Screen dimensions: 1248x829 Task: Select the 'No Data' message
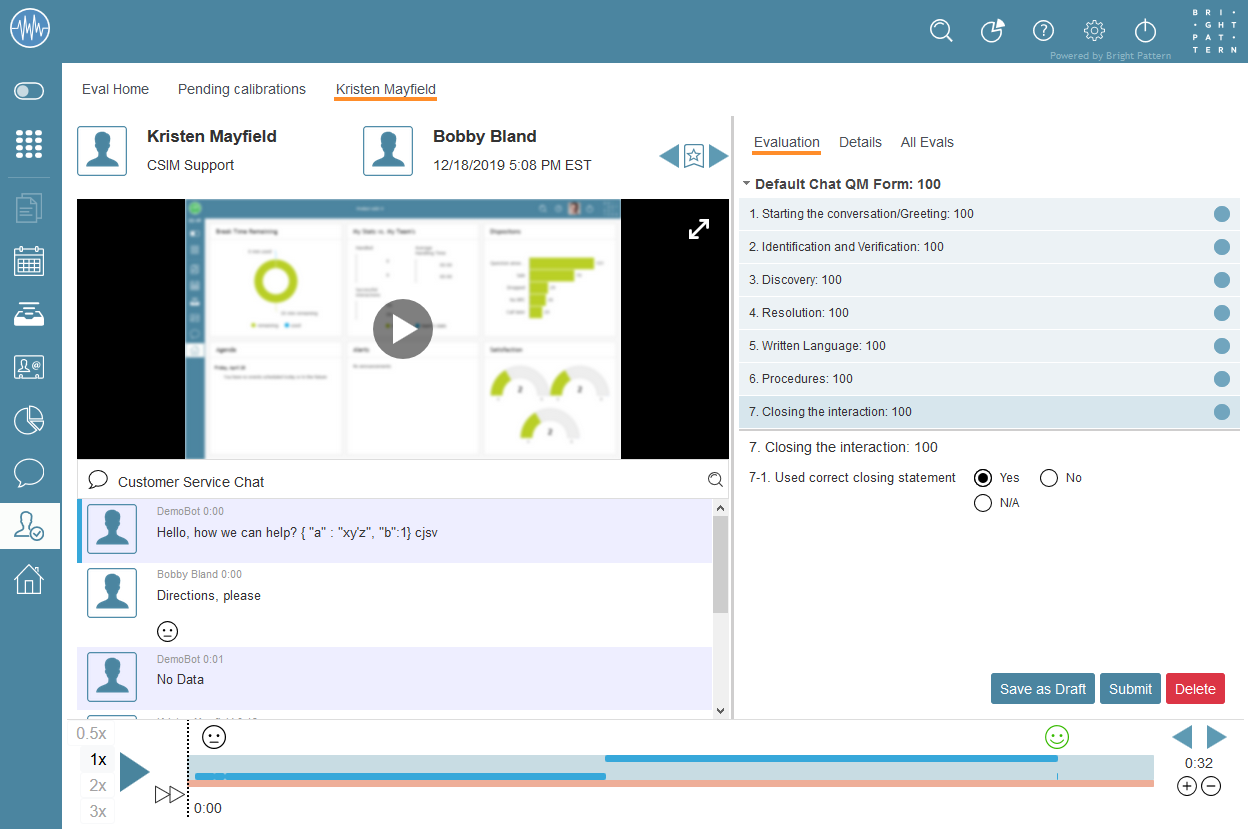coord(395,678)
